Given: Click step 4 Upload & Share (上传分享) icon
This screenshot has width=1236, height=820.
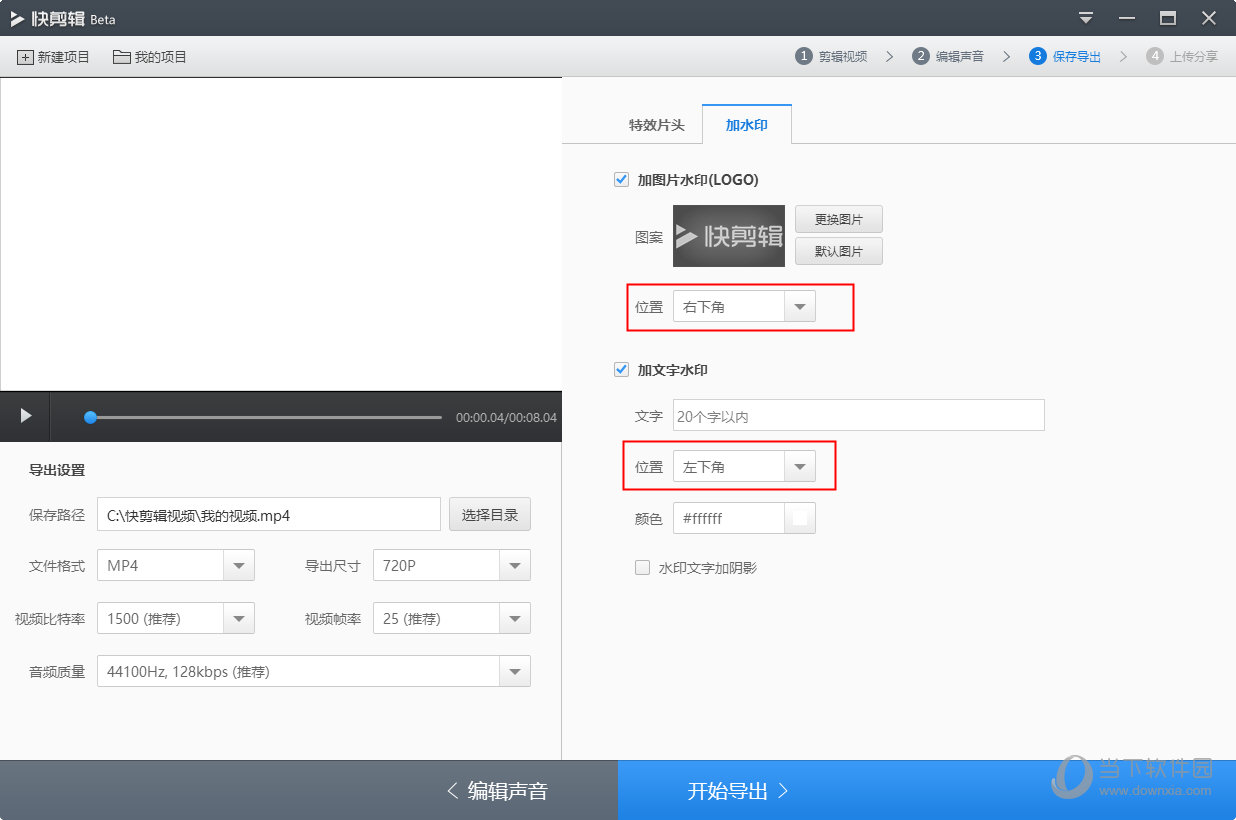Looking at the screenshot, I should click(x=1155, y=57).
